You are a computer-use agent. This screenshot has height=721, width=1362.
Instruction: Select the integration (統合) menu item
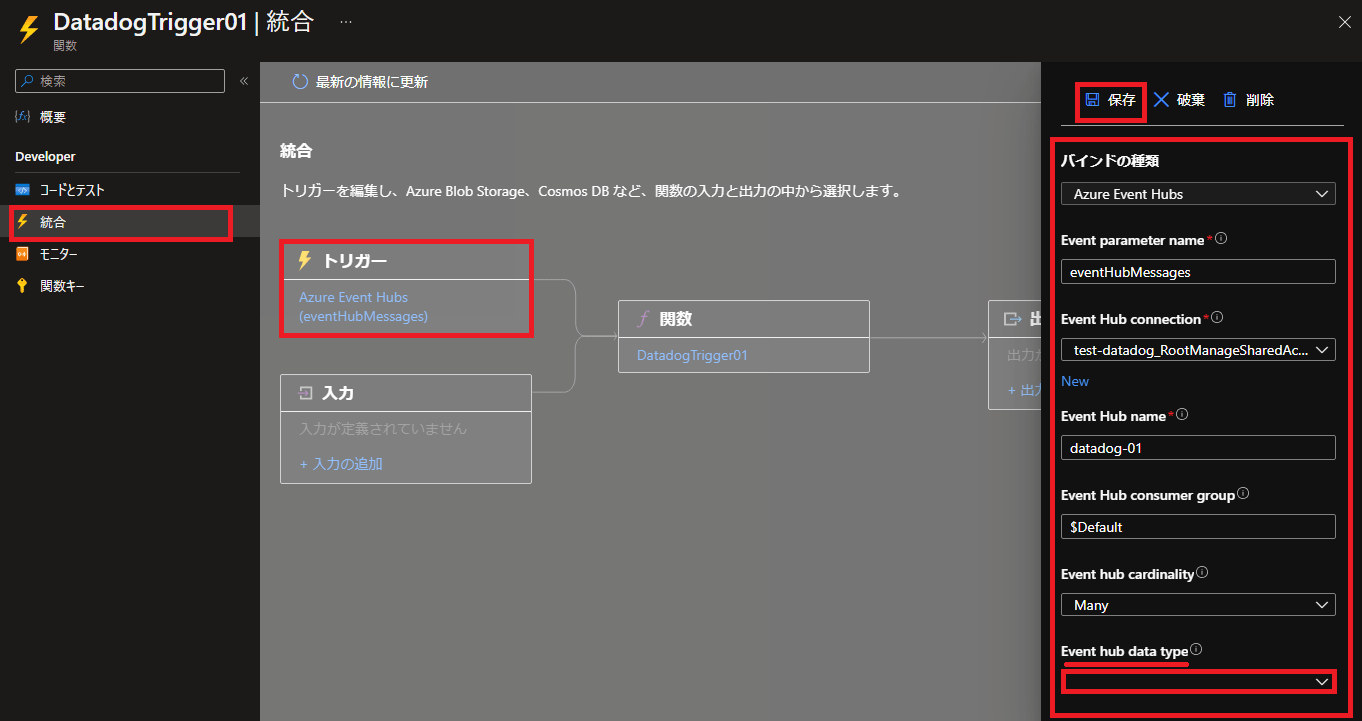[x=130, y=222]
